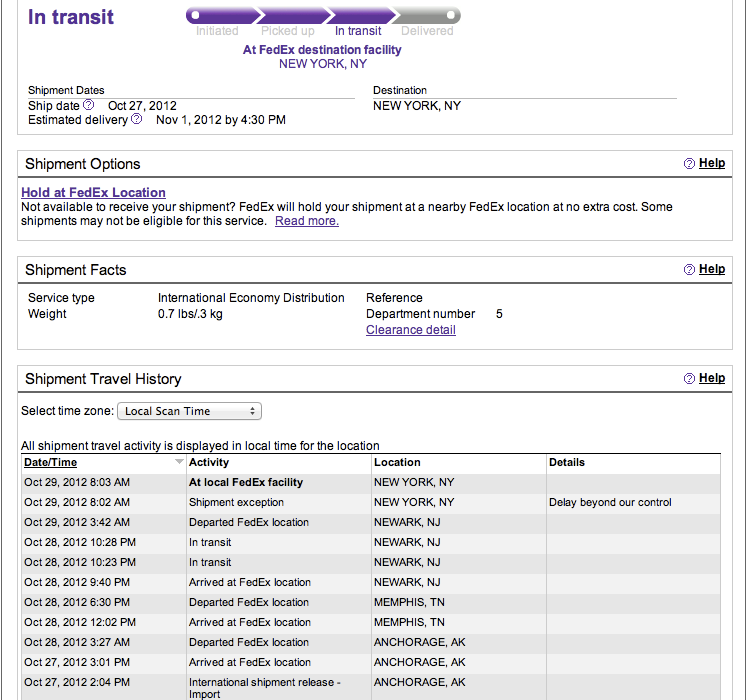This screenshot has height=700, width=747.
Task: Click 'International shipment release - Import' activity
Action: pos(264,688)
